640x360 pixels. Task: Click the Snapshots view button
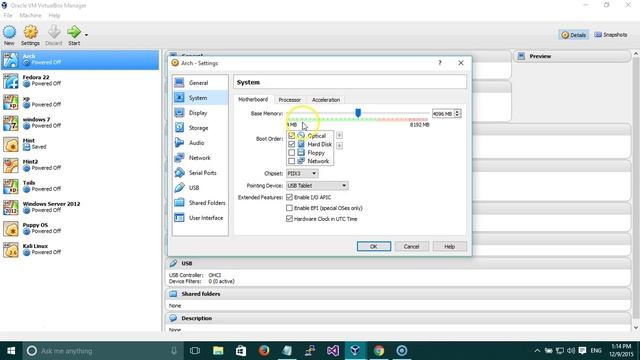[x=611, y=35]
